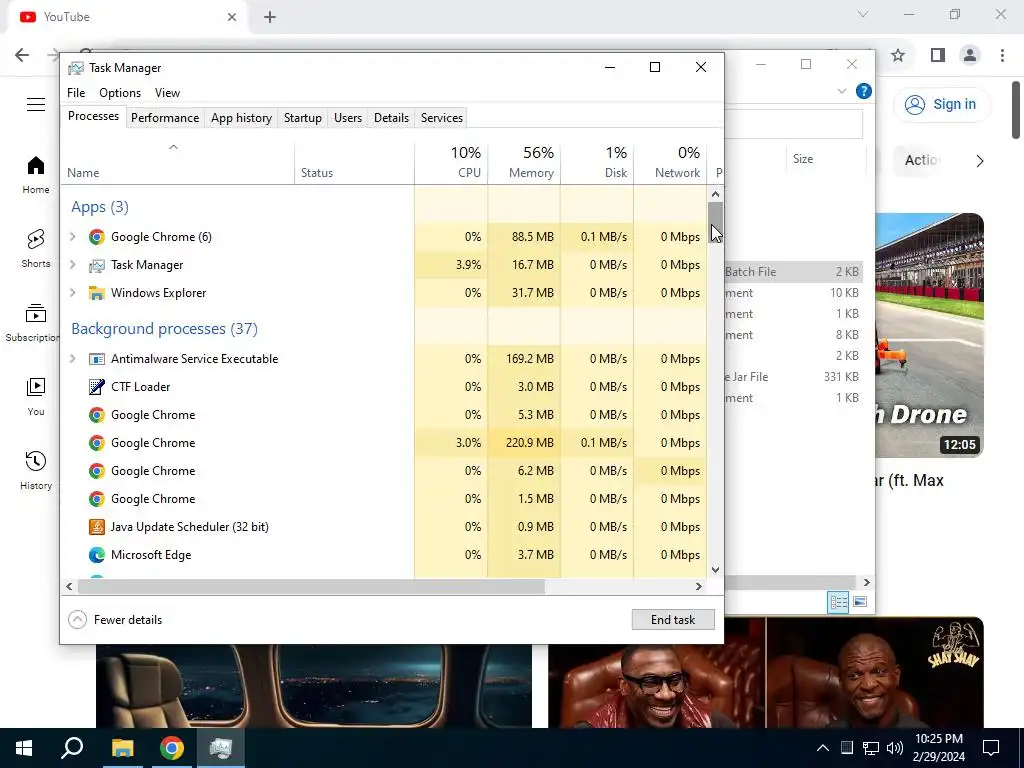Click Chrome icon of 220.9 MB process

(x=97, y=443)
